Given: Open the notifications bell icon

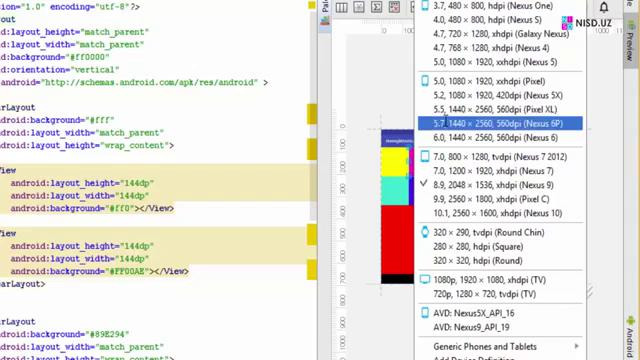Looking at the screenshot, I should (604, 7).
